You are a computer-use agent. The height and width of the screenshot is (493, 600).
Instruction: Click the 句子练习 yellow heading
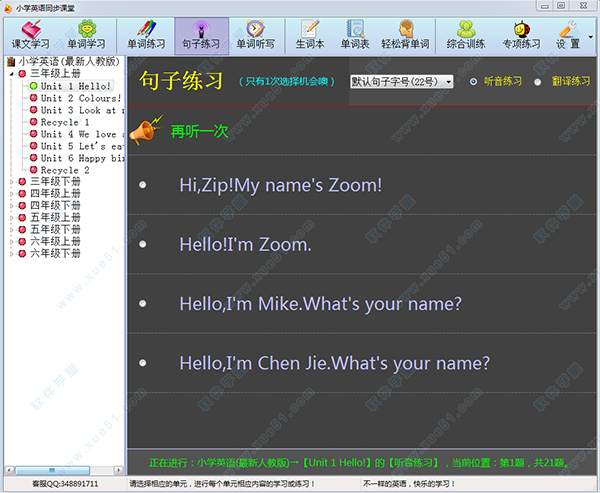[181, 80]
